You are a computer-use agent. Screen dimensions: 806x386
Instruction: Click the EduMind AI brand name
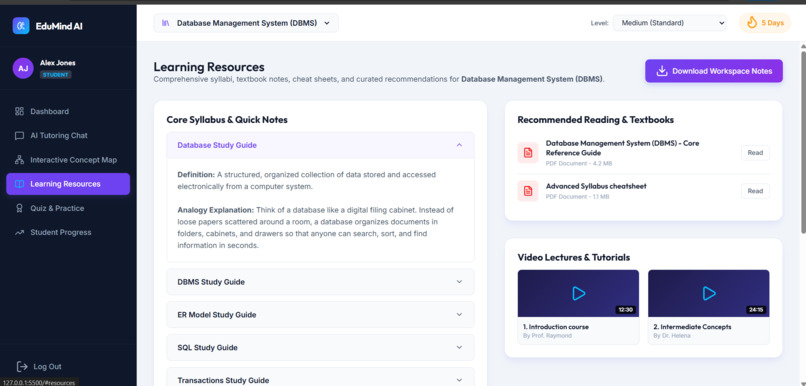(x=59, y=26)
